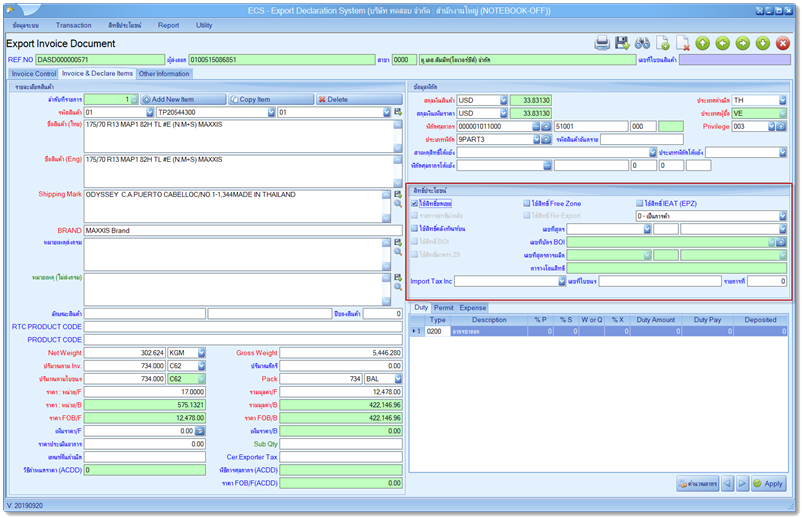Screen dimensions: 802x518
Task: Open the Report menu
Action: [168, 25]
